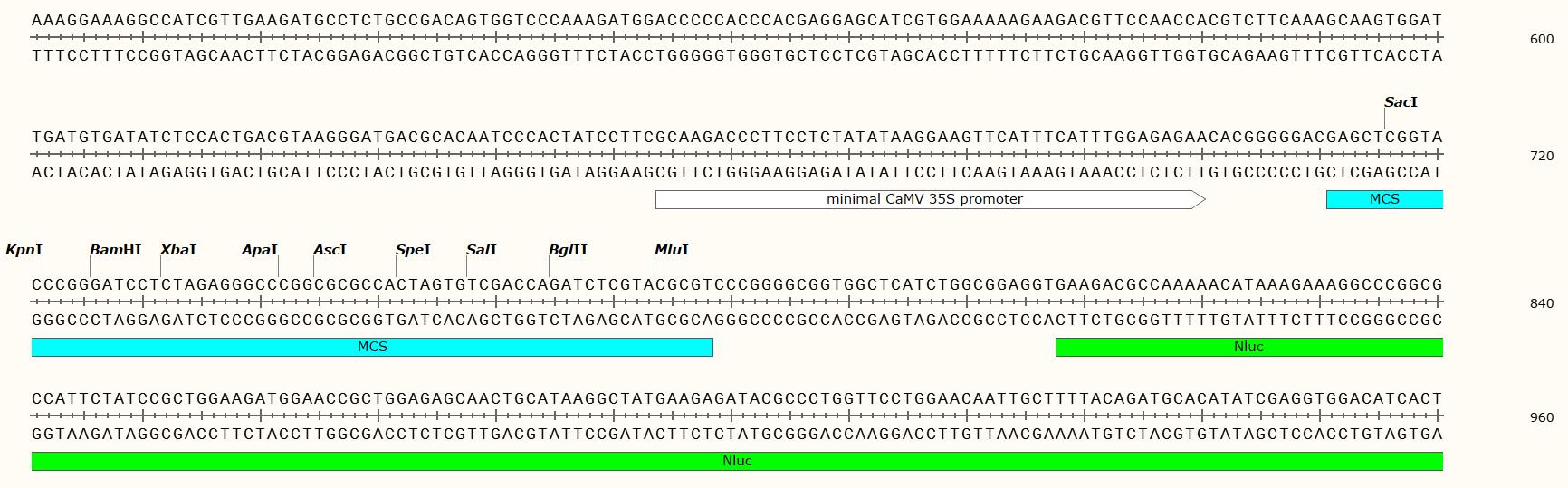Click the BglII restriction site label
The width and height of the screenshot is (1568, 488).
[568, 250]
